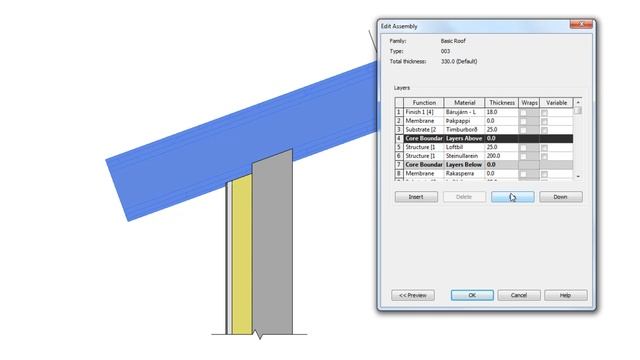Image resolution: width=640 pixels, height=360 pixels.
Task: Select row number 2 header
Action: pyautogui.click(x=399, y=121)
